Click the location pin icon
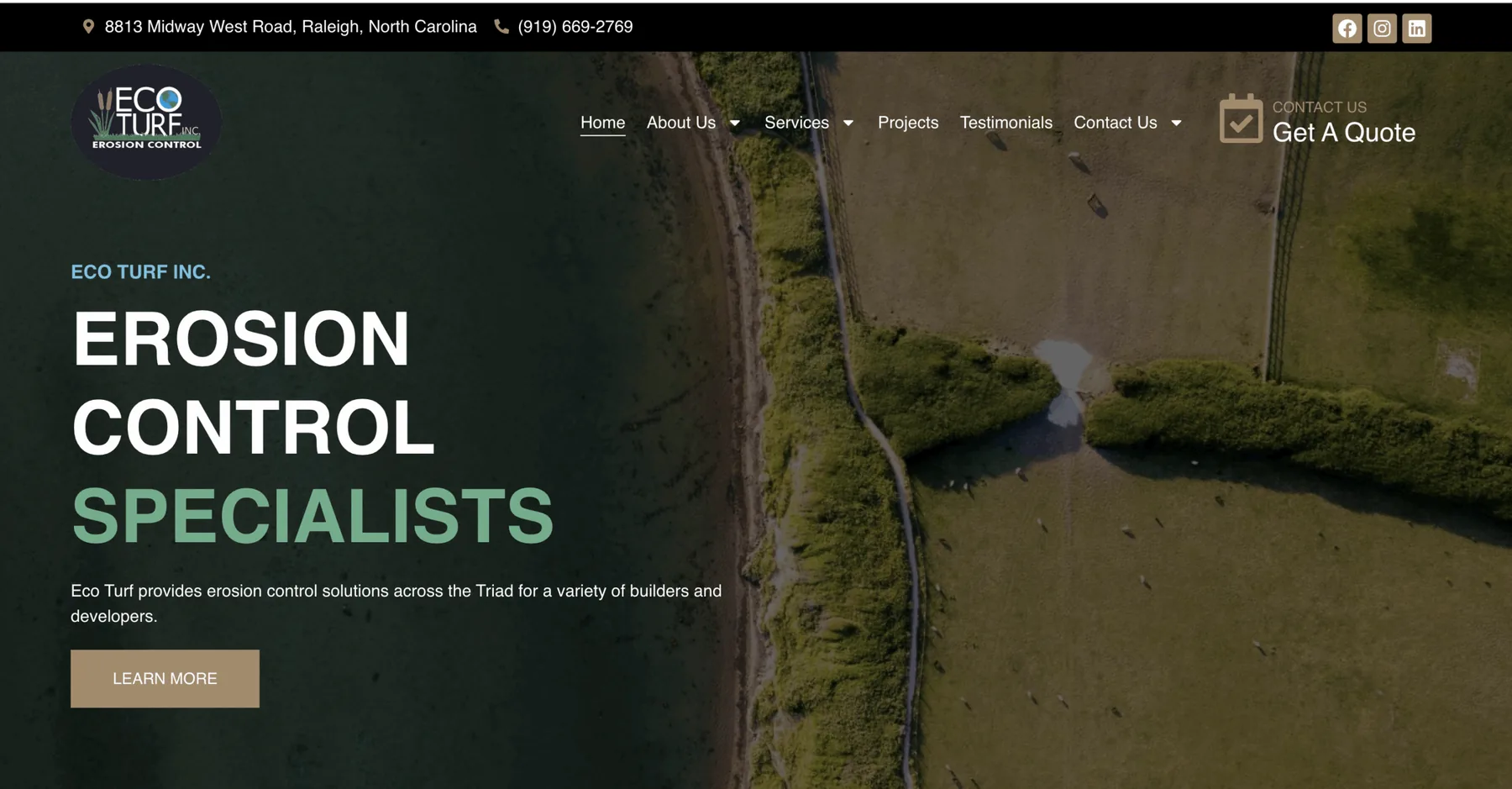The width and height of the screenshot is (1512, 789). click(88, 27)
